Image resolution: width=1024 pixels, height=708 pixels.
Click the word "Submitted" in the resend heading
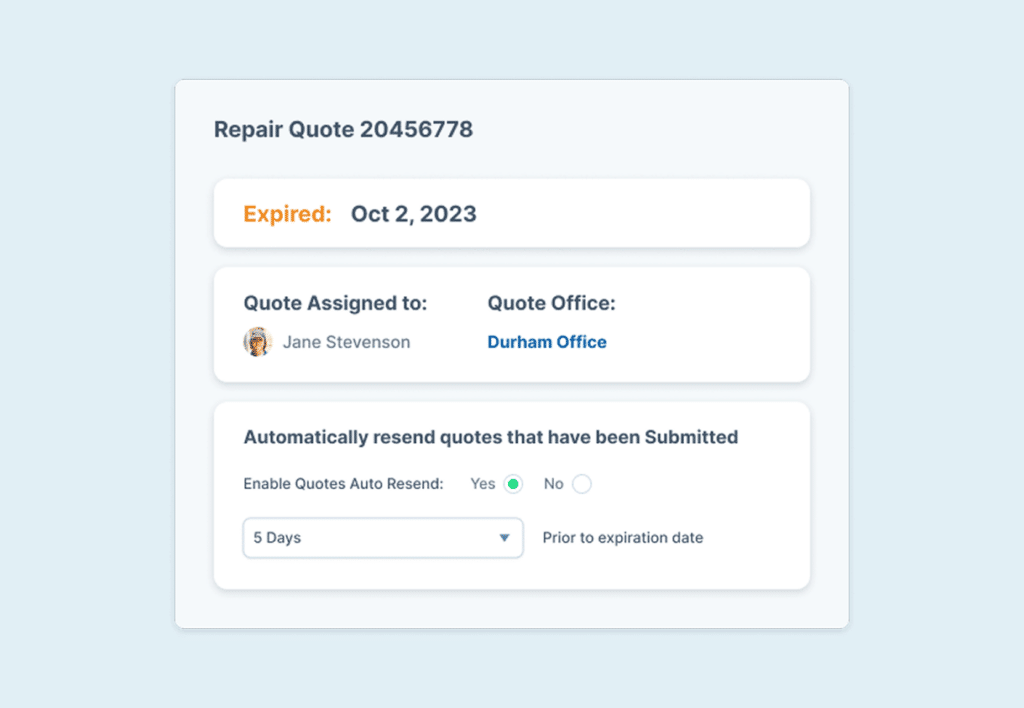pyautogui.click(x=691, y=437)
